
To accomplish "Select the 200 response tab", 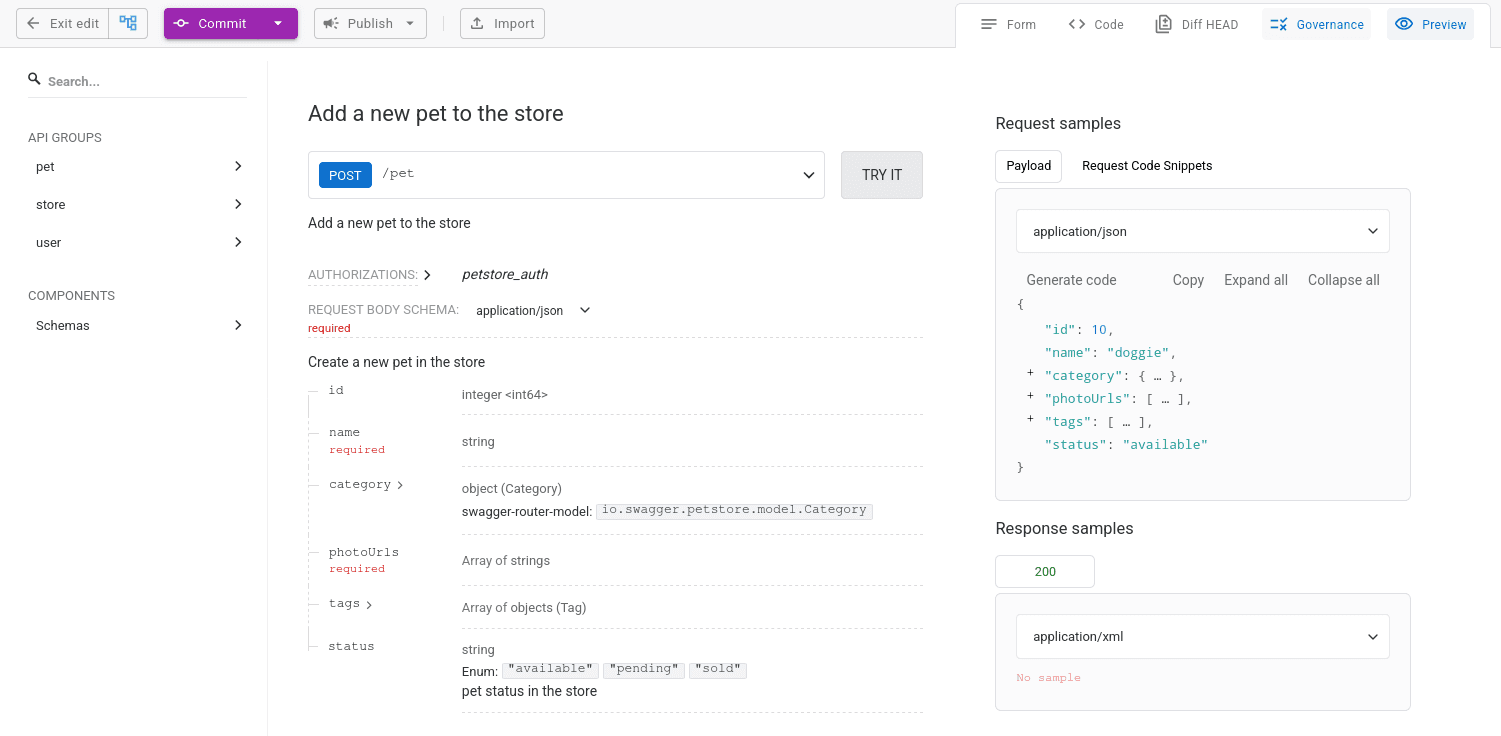I will tap(1045, 572).
